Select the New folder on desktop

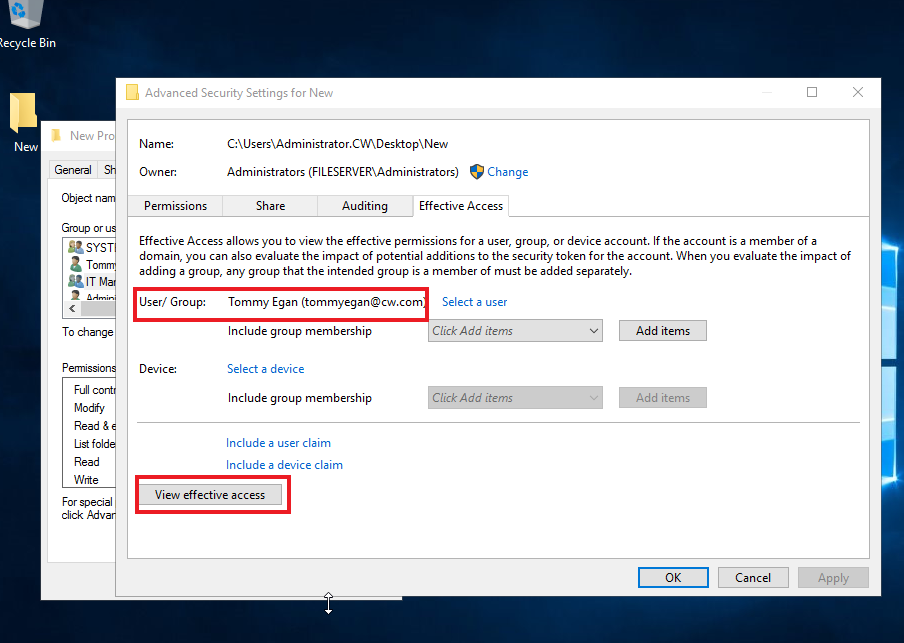coord(24,118)
